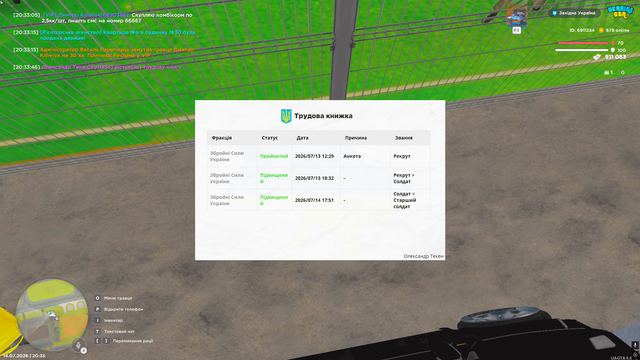Click the cash money icon

[597, 57]
